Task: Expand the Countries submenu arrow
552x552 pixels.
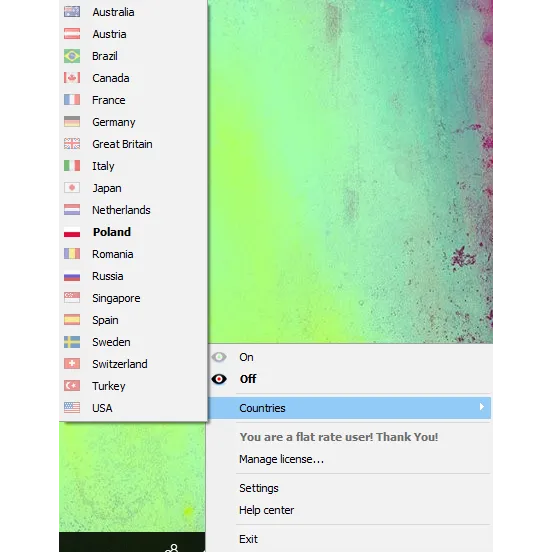Action: pyautogui.click(x=481, y=407)
